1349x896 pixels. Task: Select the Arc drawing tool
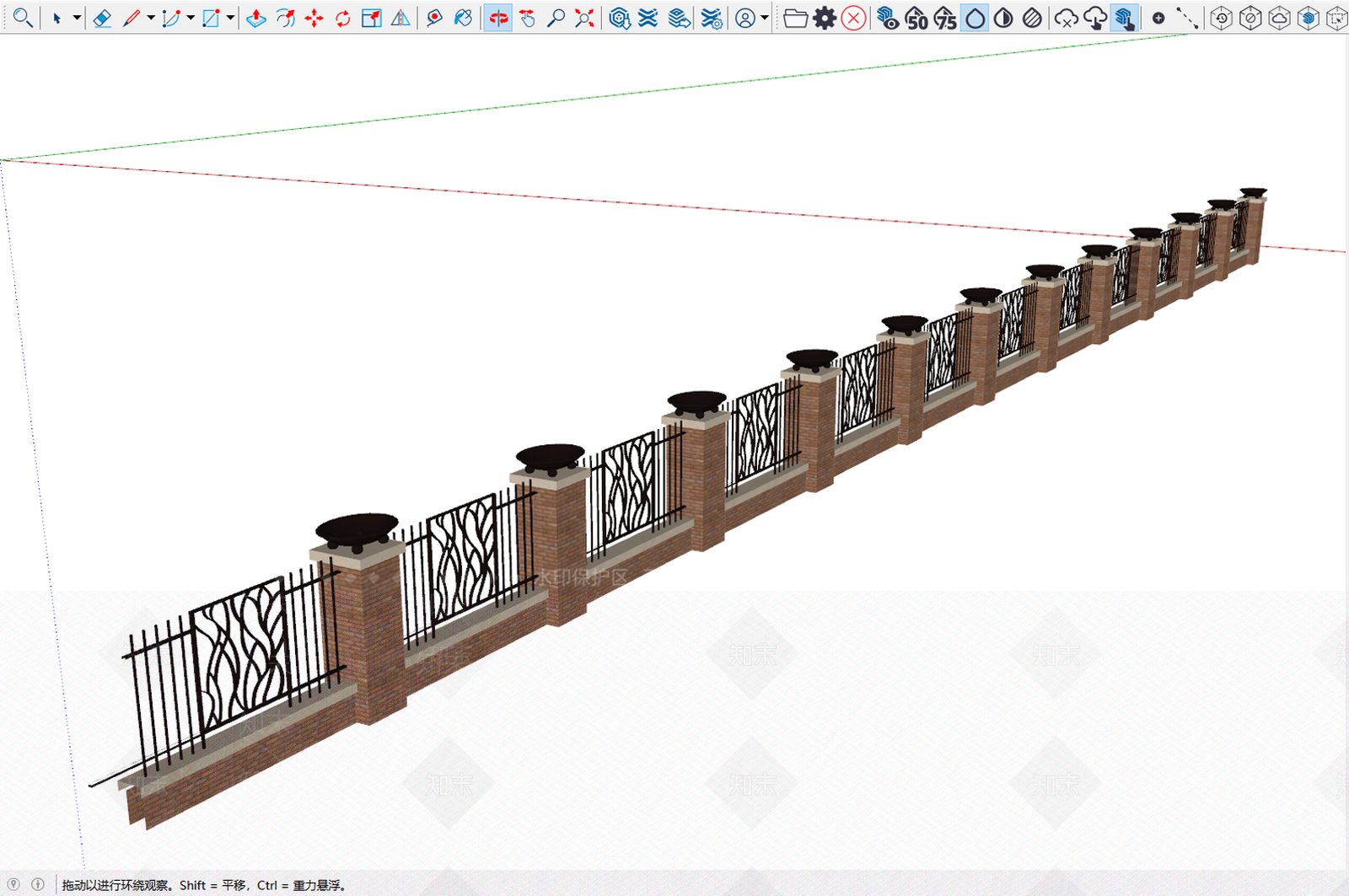click(x=171, y=18)
